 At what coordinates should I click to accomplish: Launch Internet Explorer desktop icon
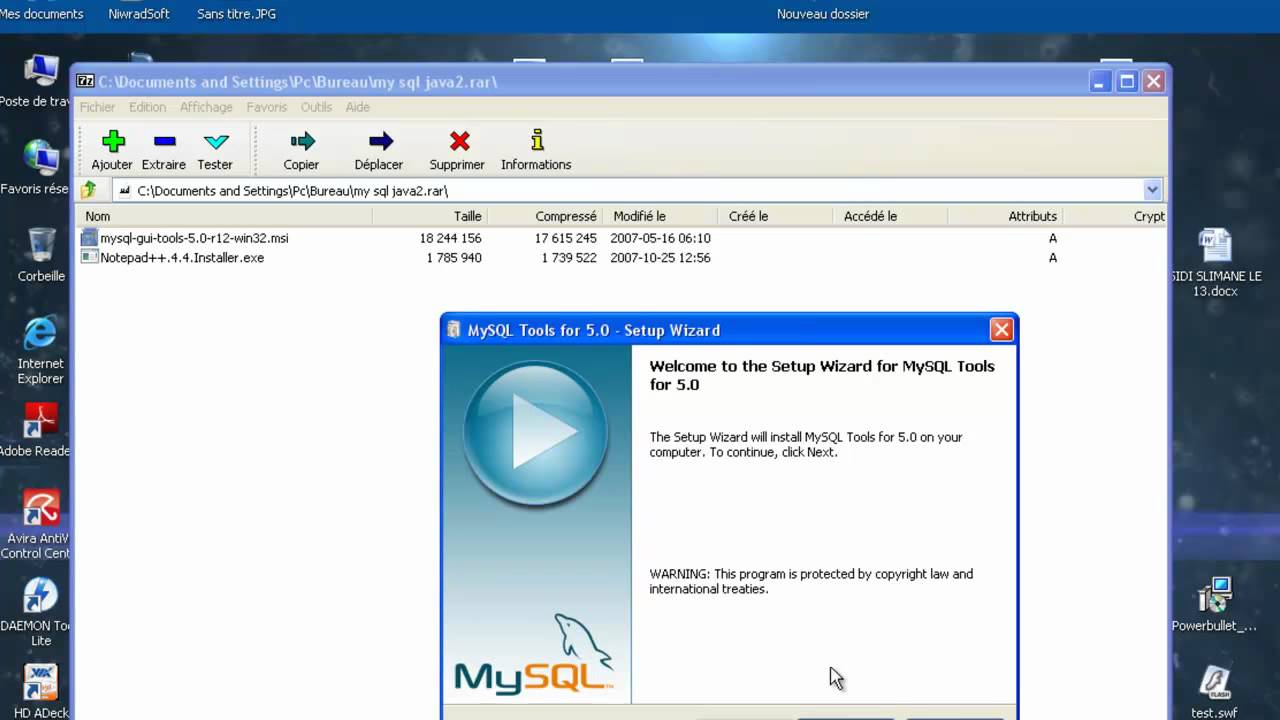point(41,333)
